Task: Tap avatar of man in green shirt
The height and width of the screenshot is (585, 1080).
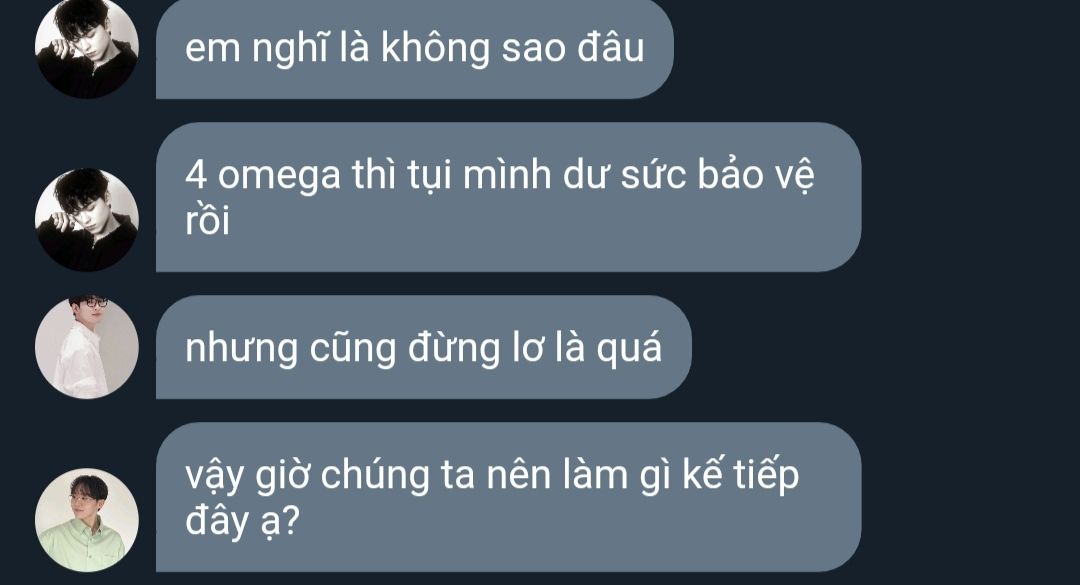Action: 87,520
